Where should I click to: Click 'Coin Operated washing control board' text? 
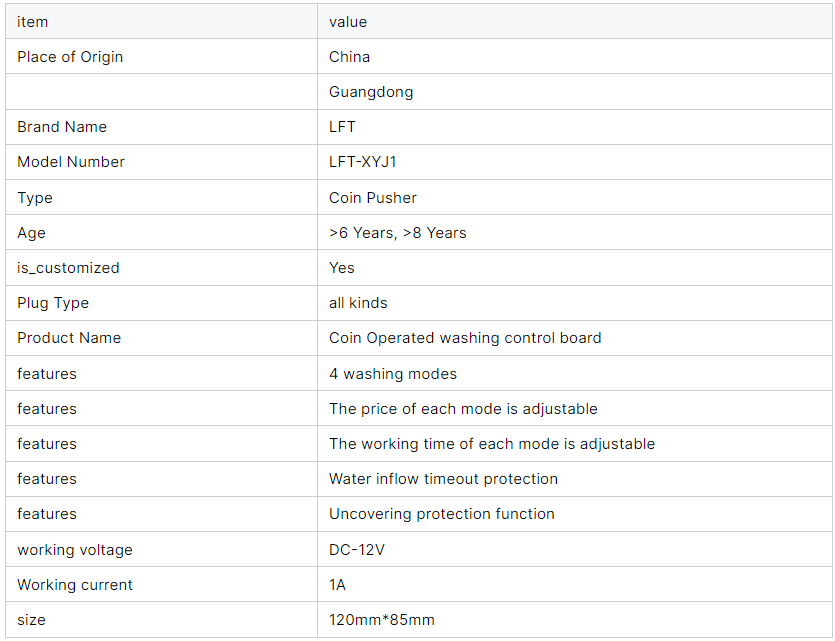click(x=465, y=338)
